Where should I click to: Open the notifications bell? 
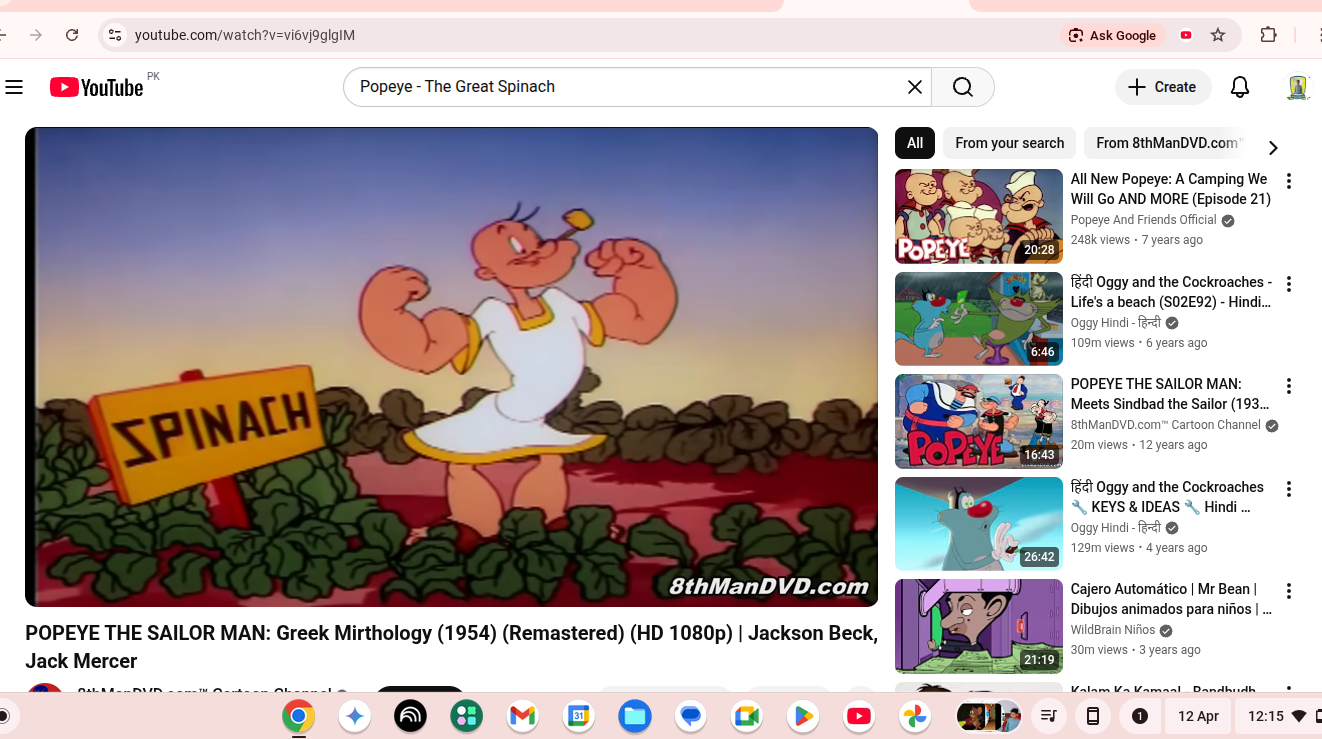tap(1239, 87)
